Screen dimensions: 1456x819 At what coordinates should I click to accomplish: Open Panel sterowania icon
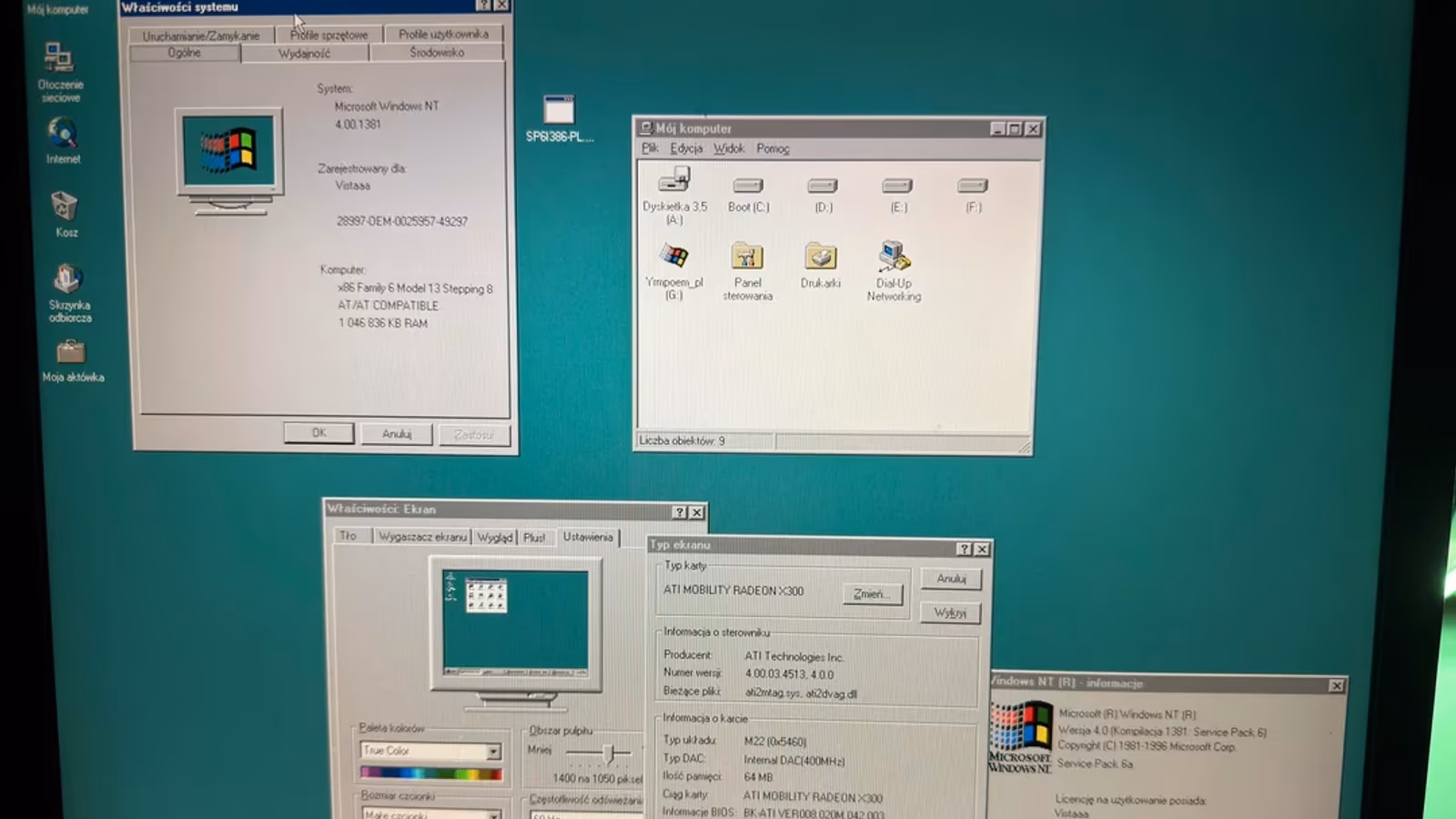click(x=747, y=270)
